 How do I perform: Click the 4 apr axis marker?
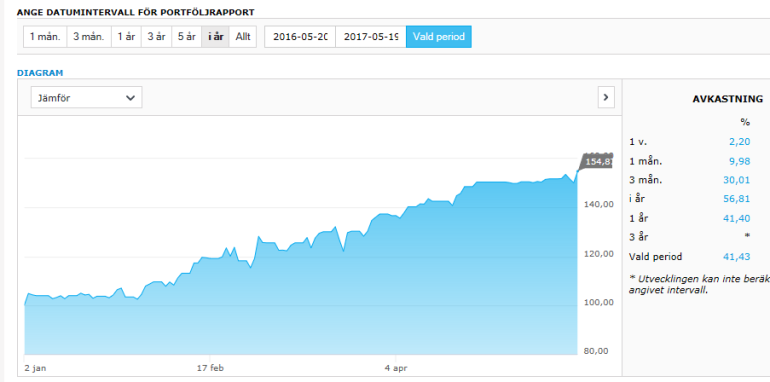(396, 368)
